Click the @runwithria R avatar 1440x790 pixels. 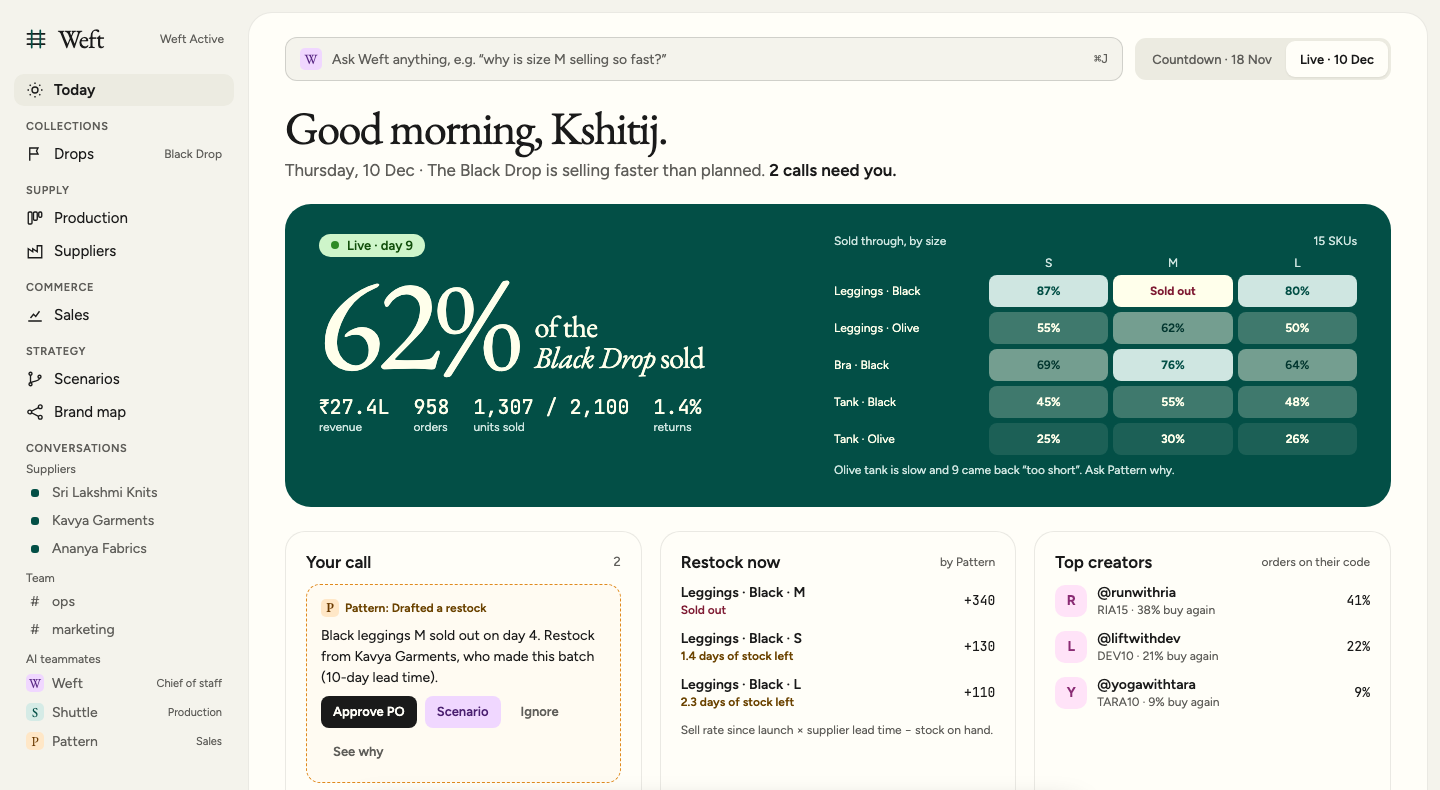coord(1071,601)
